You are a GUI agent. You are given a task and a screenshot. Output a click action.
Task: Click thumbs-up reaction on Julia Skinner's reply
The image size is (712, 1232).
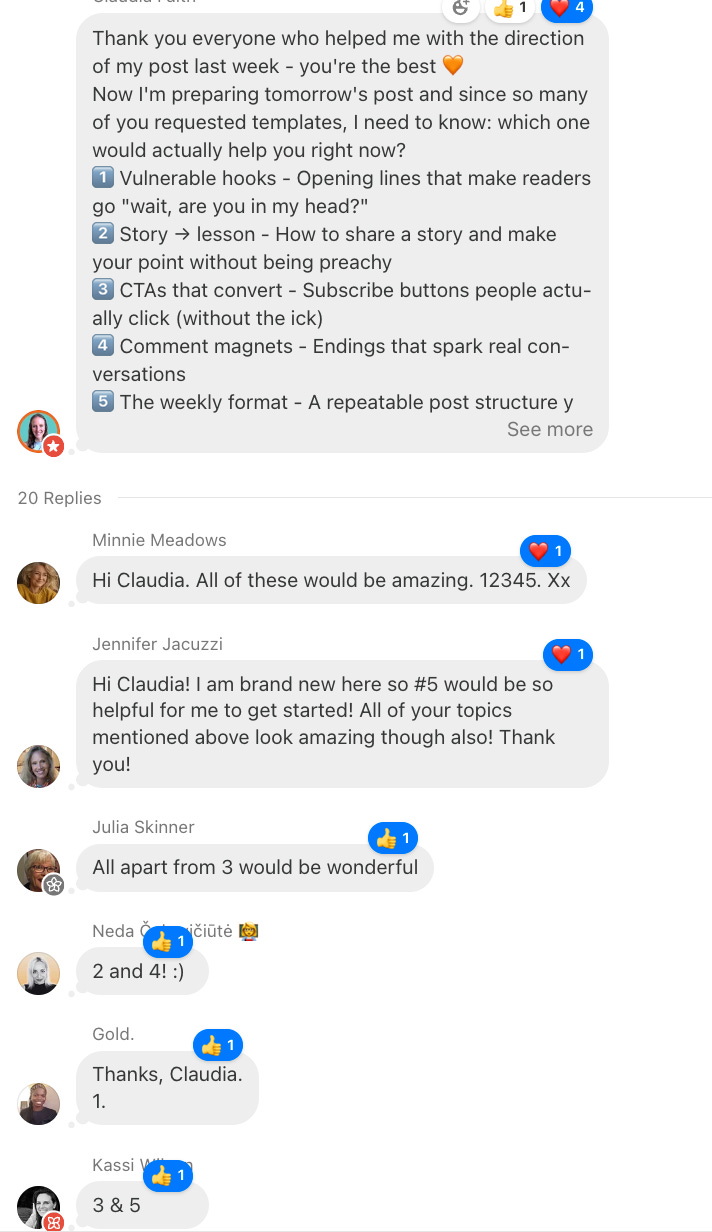pyautogui.click(x=393, y=838)
